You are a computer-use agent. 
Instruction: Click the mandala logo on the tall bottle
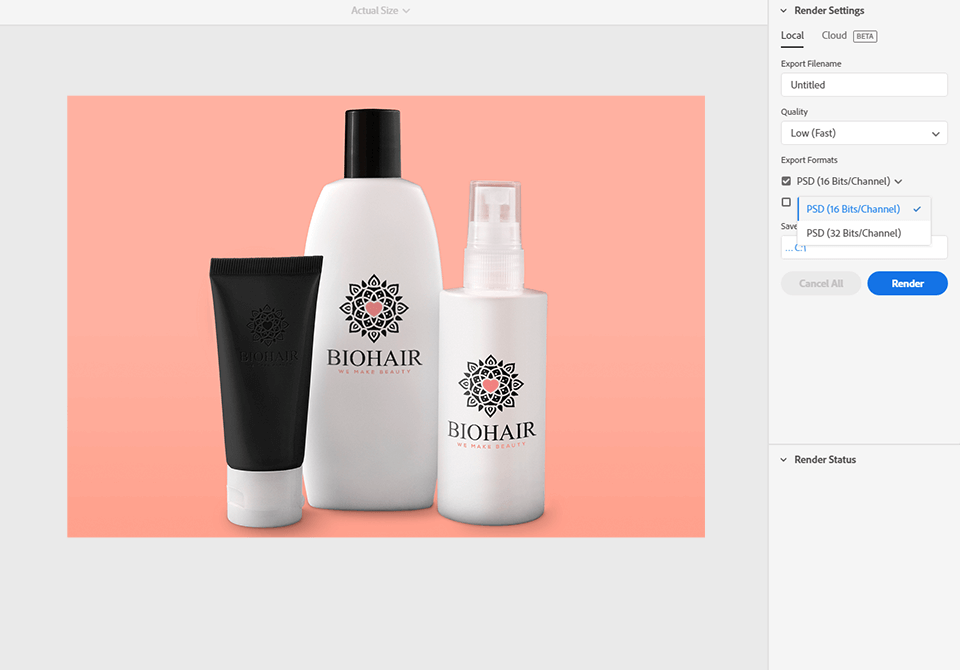373,309
